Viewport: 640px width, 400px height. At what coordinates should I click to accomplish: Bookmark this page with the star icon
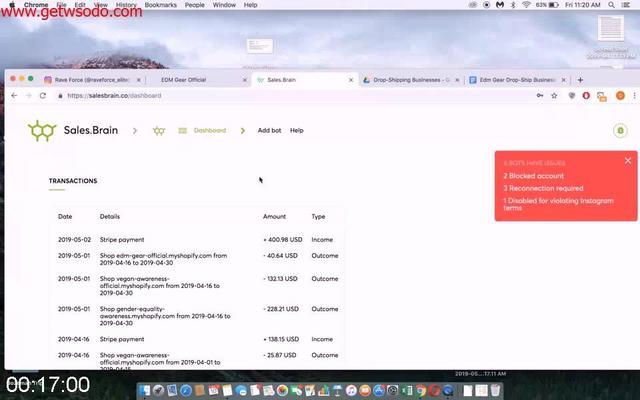pos(554,96)
